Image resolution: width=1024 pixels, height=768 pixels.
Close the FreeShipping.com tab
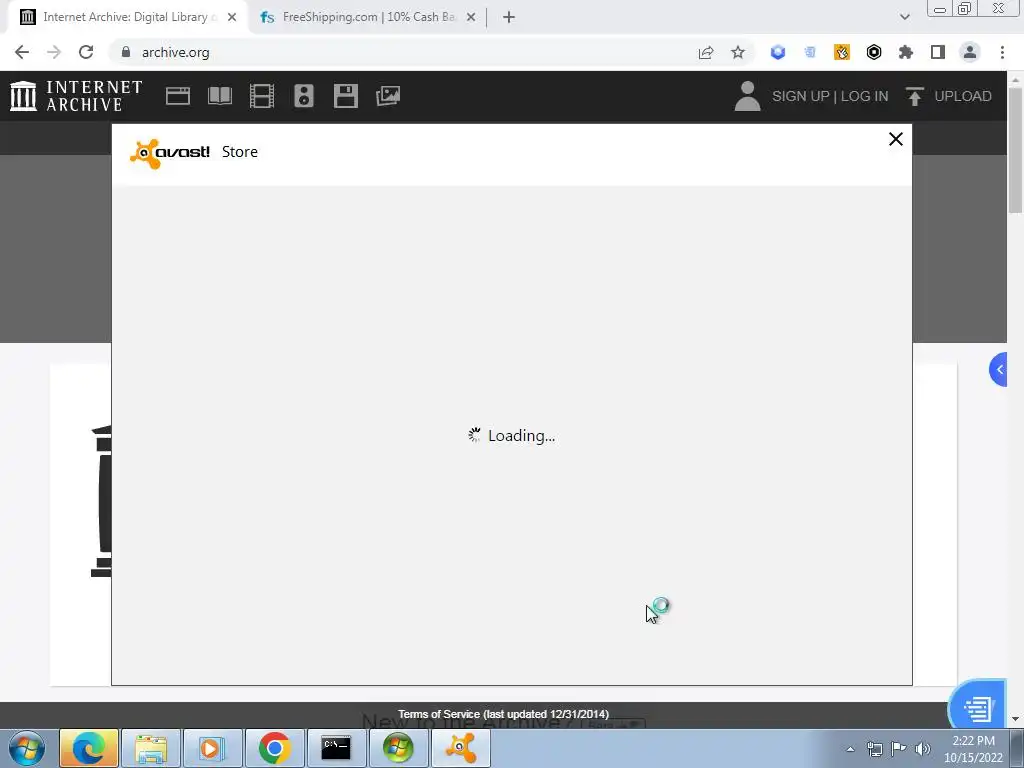click(x=471, y=17)
